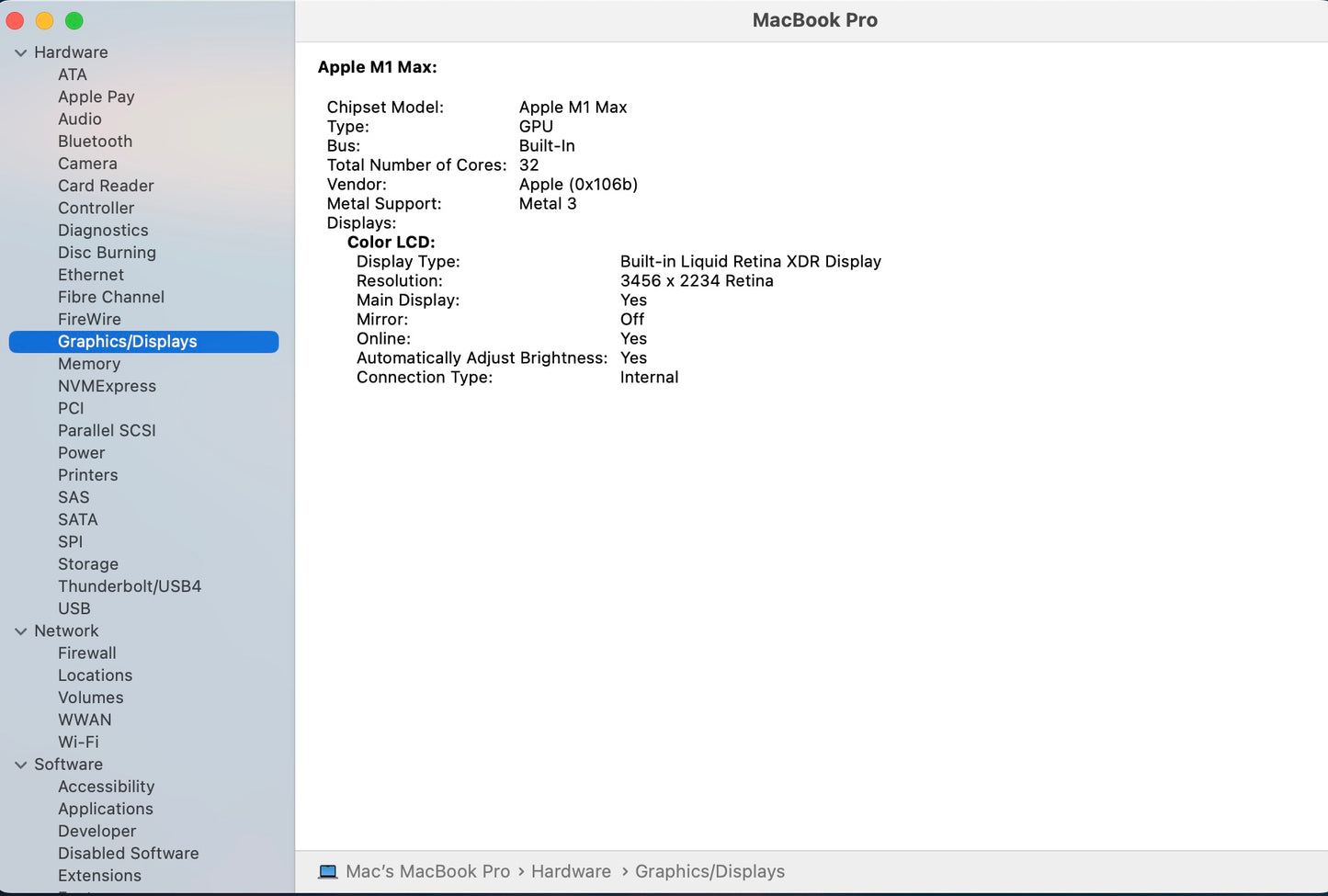Open the Audio hardware entry
Image resolution: width=1328 pixels, height=896 pixels.
point(80,119)
